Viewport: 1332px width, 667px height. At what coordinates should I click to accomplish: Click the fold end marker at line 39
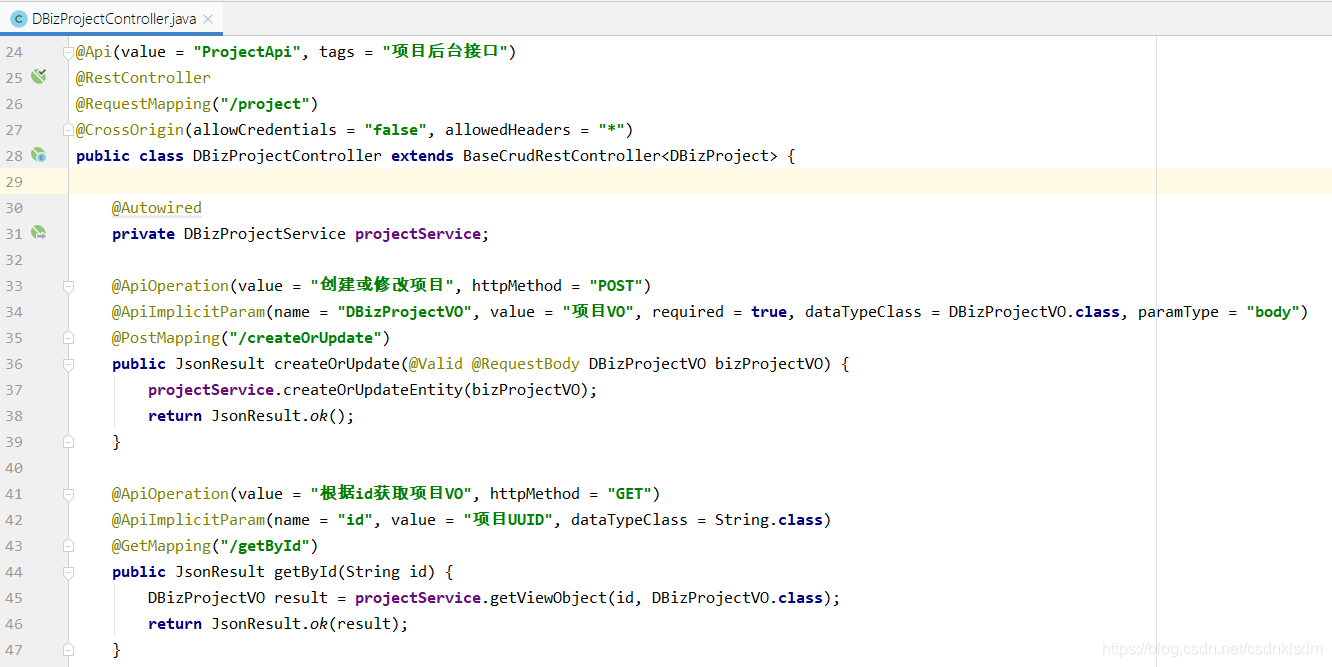click(x=68, y=441)
